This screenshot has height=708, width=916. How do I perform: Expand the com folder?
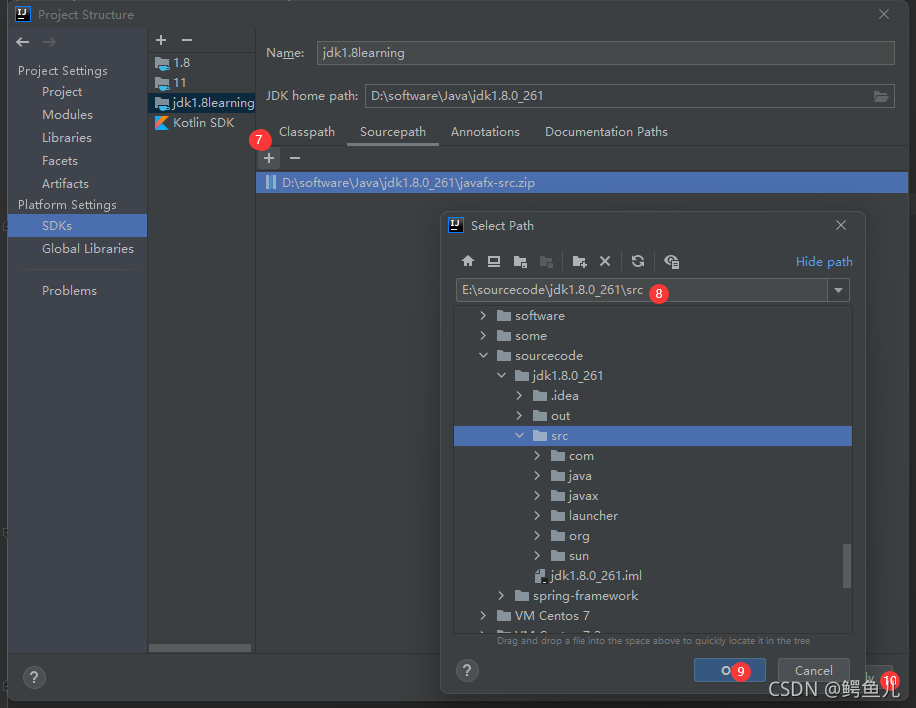[537, 456]
